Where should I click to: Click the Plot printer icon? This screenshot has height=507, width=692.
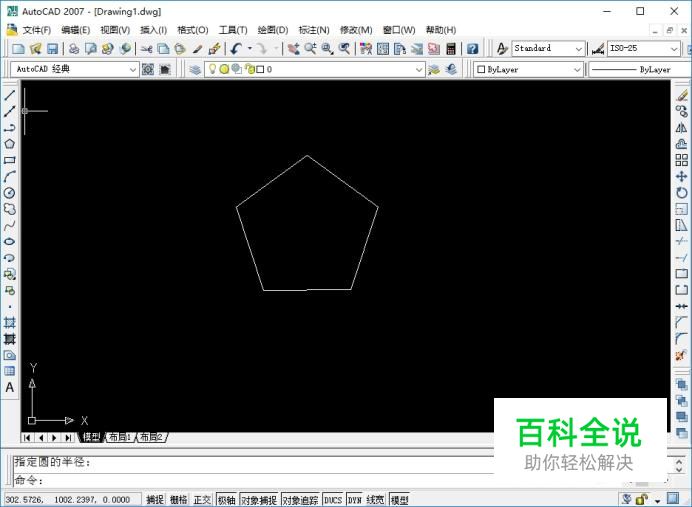click(x=74, y=49)
